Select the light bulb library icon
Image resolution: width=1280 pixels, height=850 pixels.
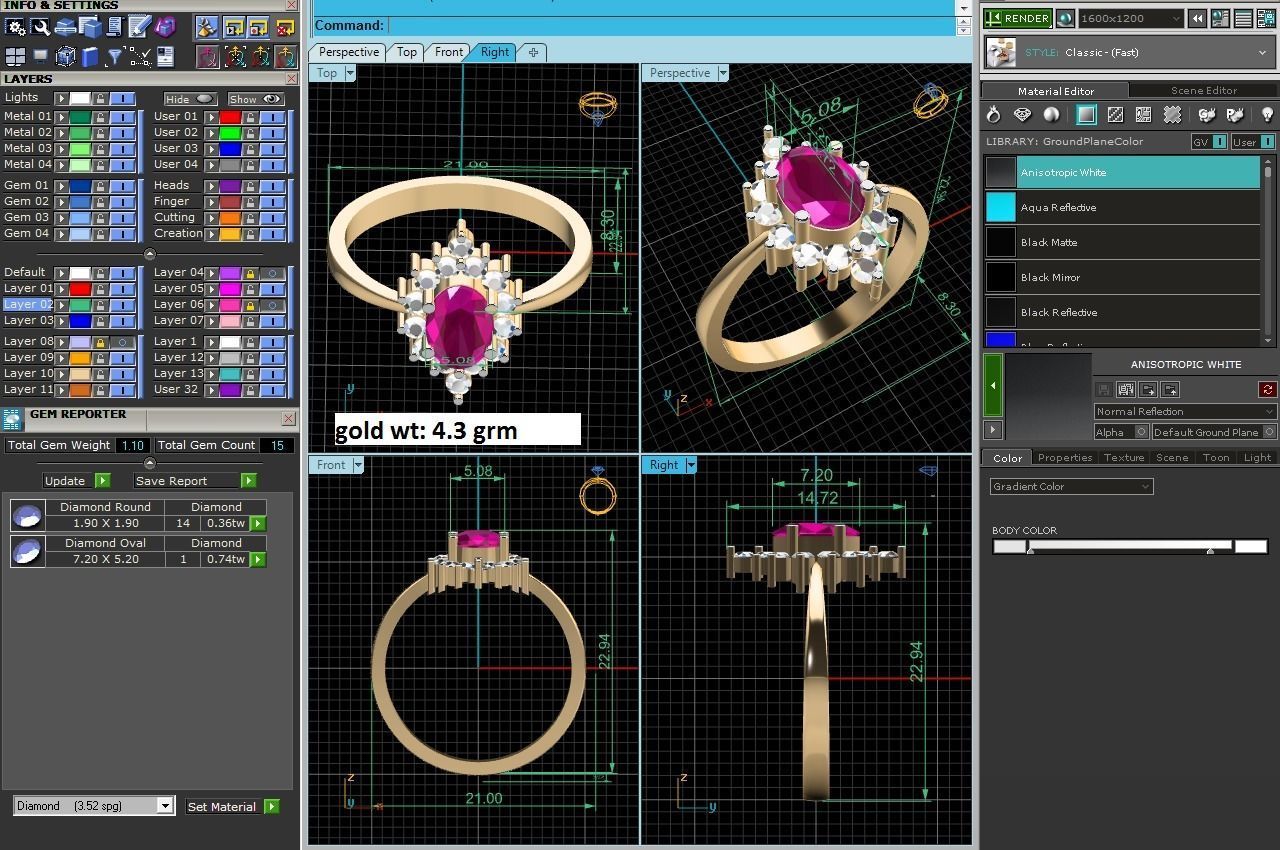coord(1267,115)
